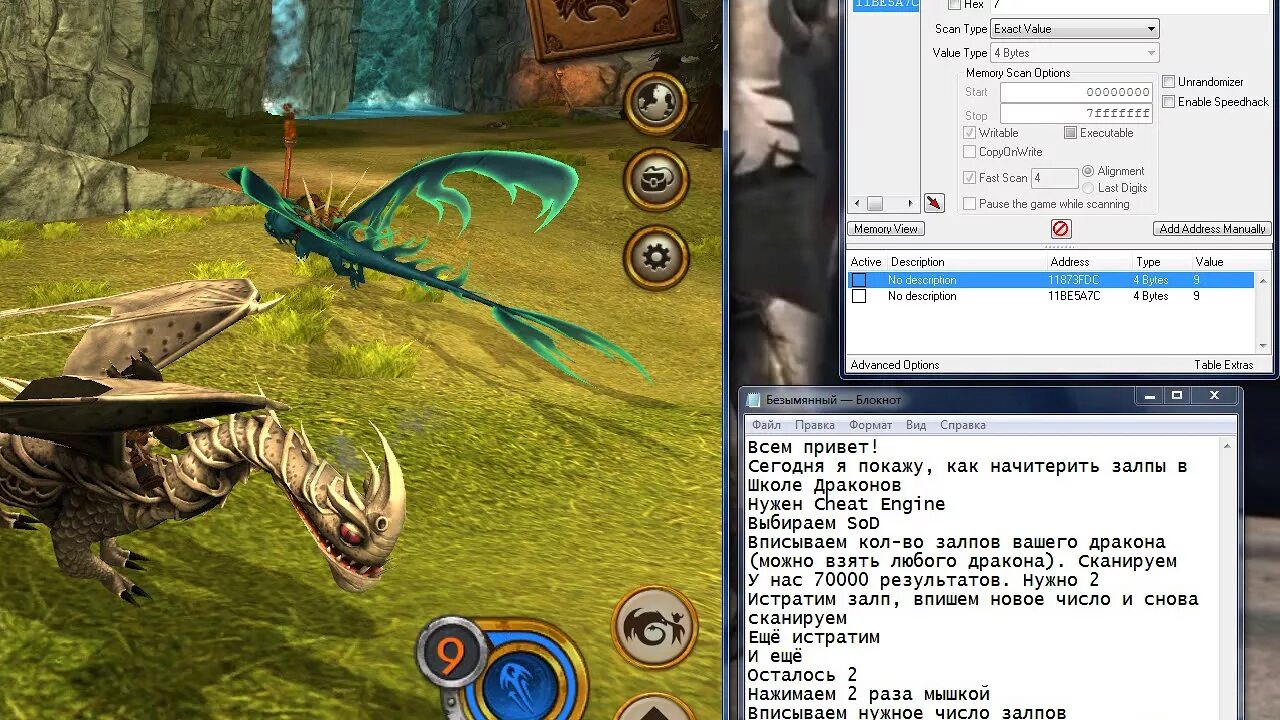Enable Pause the game while scanning
Viewport: 1280px width, 720px height.
969,204
